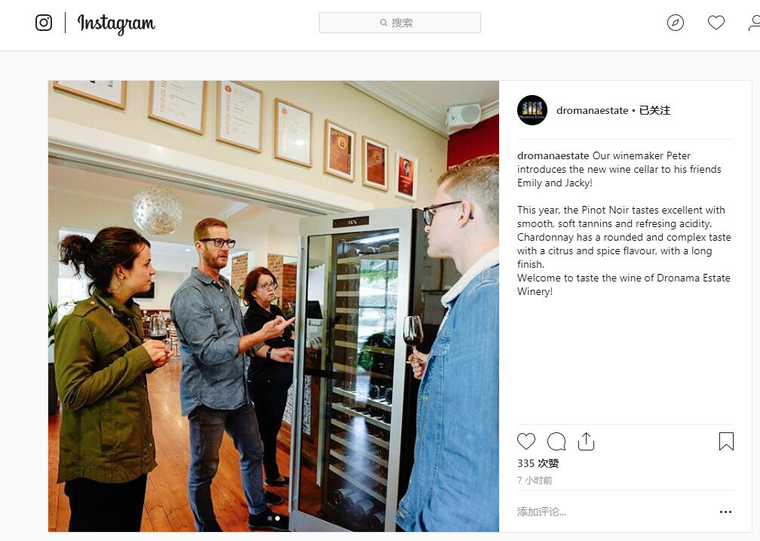
Task: Open the Instagram wordmark home link
Action: [x=116, y=24]
